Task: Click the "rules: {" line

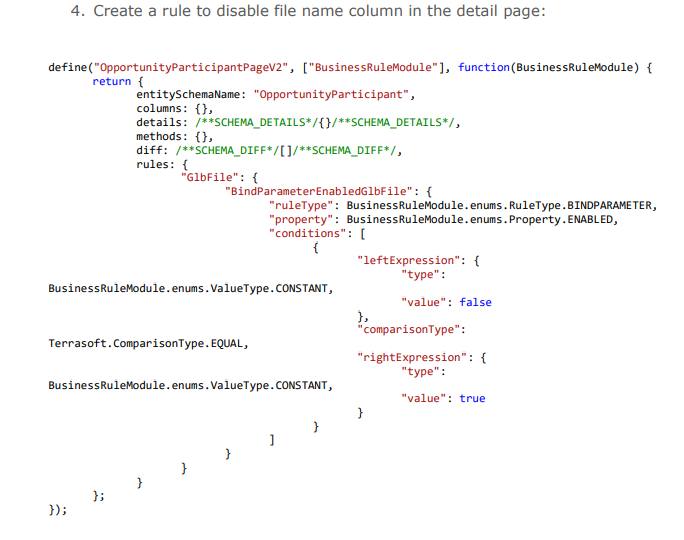Action: pyautogui.click(x=162, y=164)
